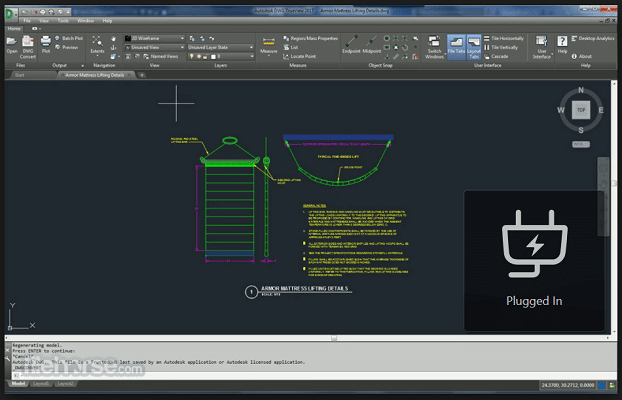Click the command line input field
This screenshot has height=400, width=622.
tap(313, 375)
